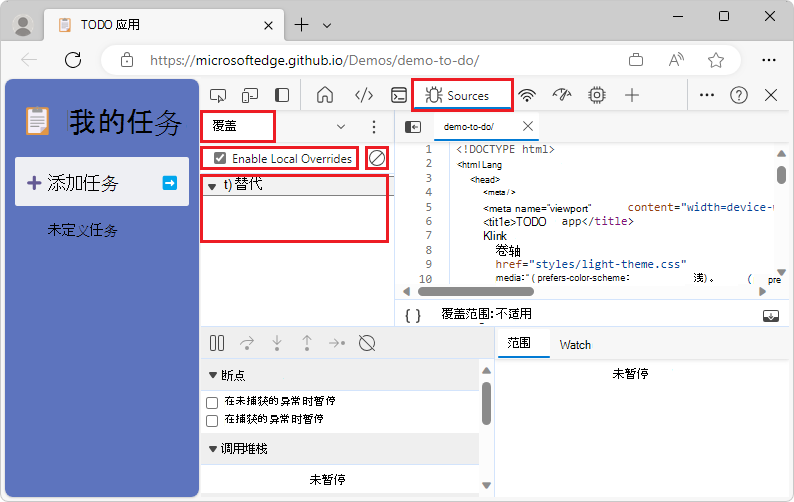Image resolution: width=794 pixels, height=502 pixels.
Task: Click the pause script execution button
Action: pos(217,343)
